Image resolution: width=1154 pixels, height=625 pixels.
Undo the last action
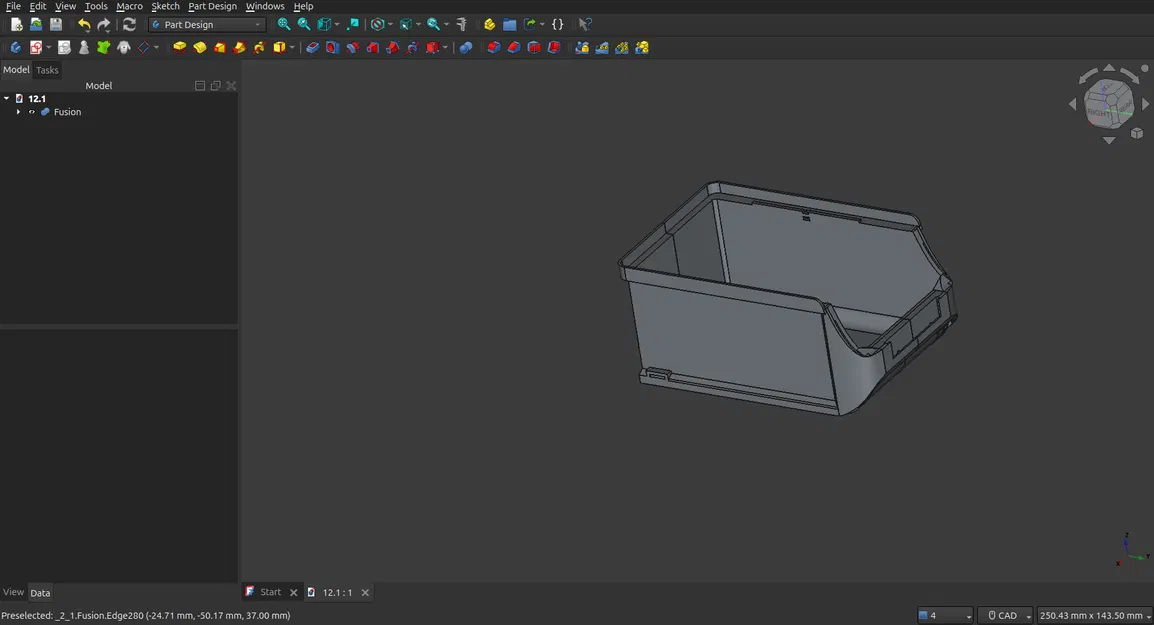[83, 24]
